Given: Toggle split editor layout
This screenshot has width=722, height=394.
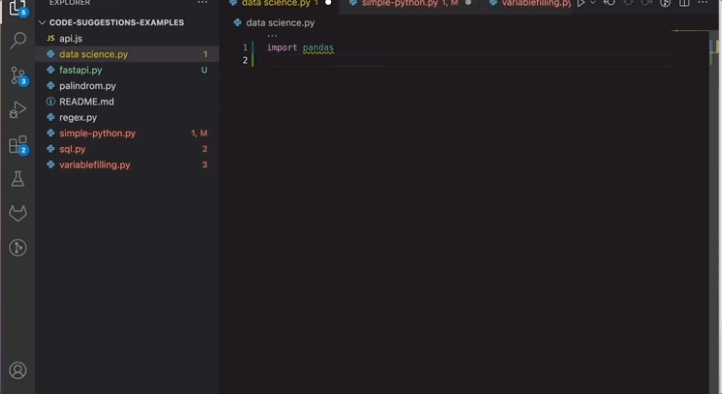Looking at the screenshot, I should (684, 3).
